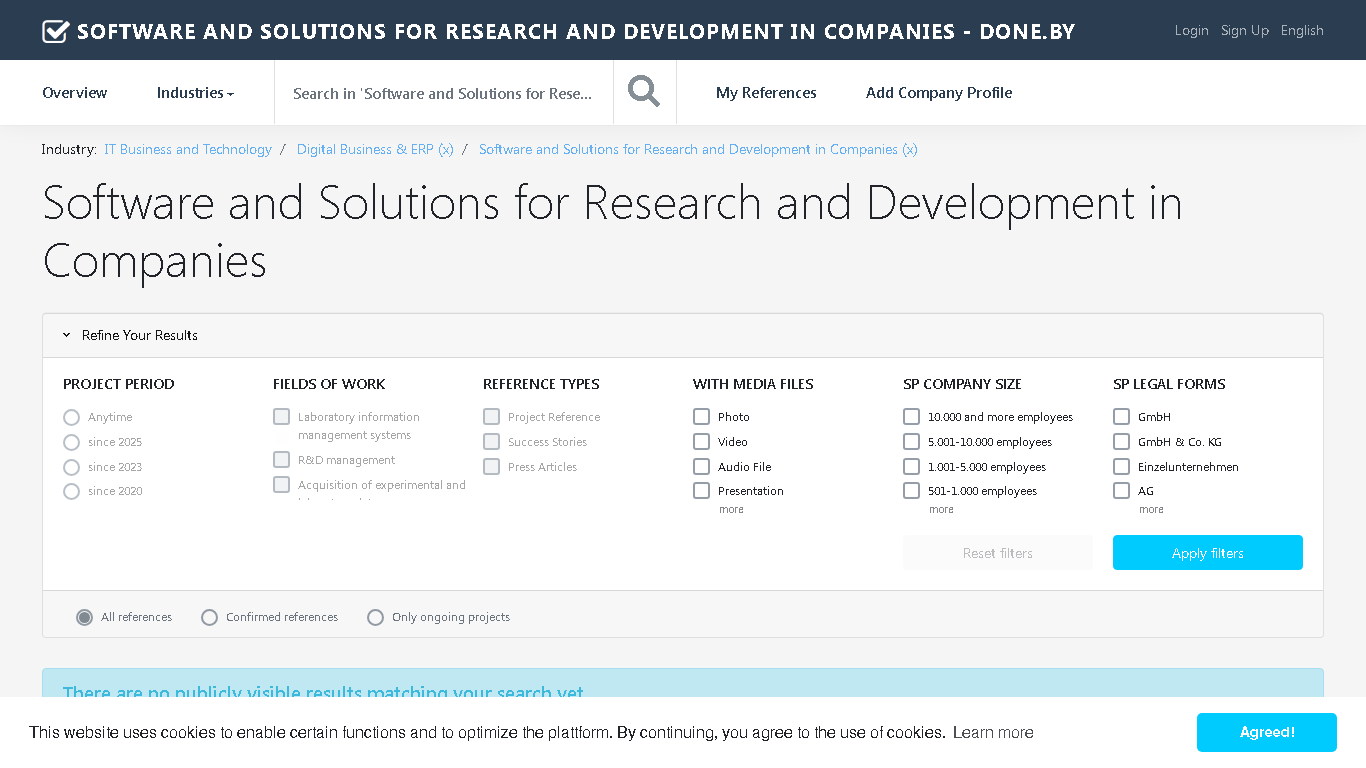Image resolution: width=1366 pixels, height=768 pixels.
Task: Click the Login link
Action: pyautogui.click(x=1191, y=31)
